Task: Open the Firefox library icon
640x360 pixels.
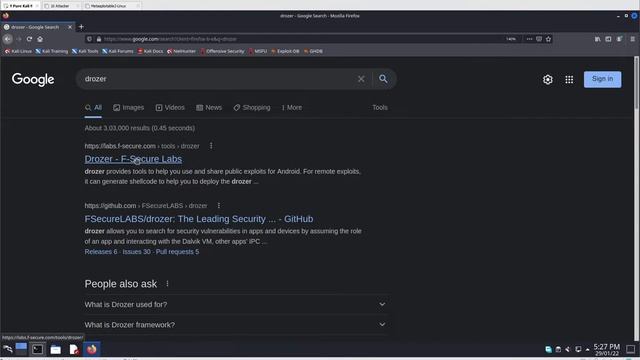Action: pyautogui.click(x=598, y=39)
